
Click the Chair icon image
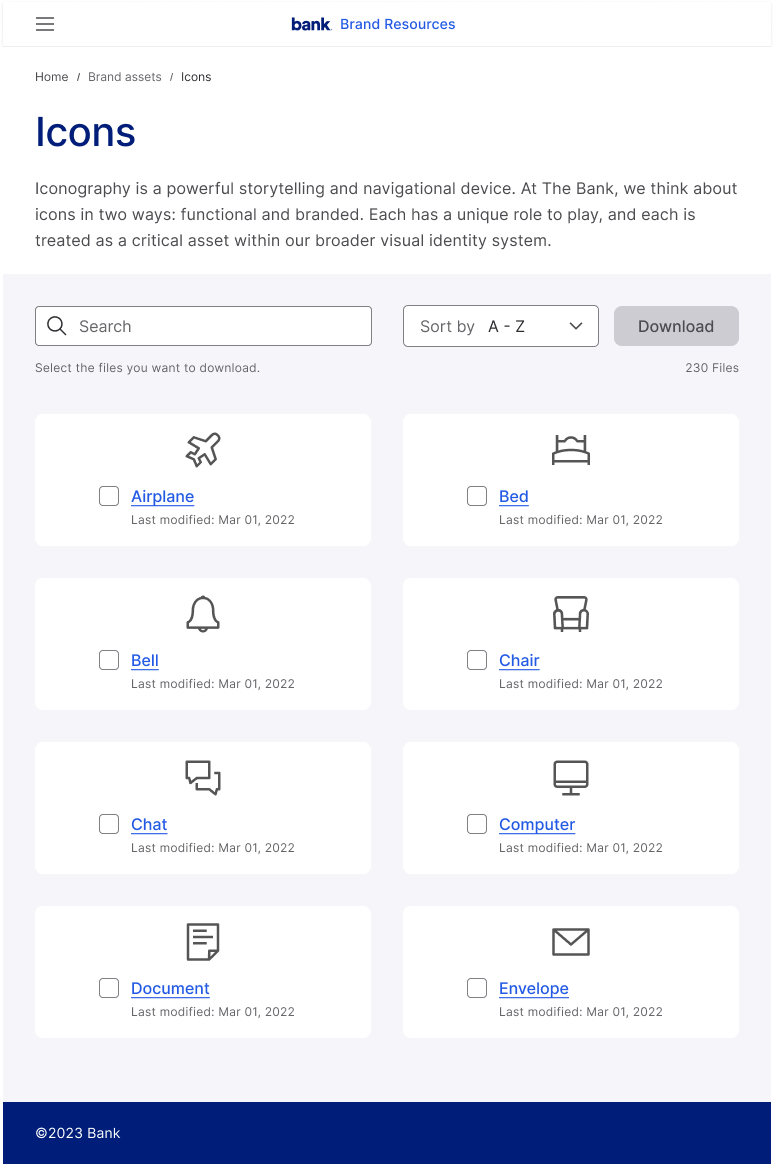(x=571, y=614)
